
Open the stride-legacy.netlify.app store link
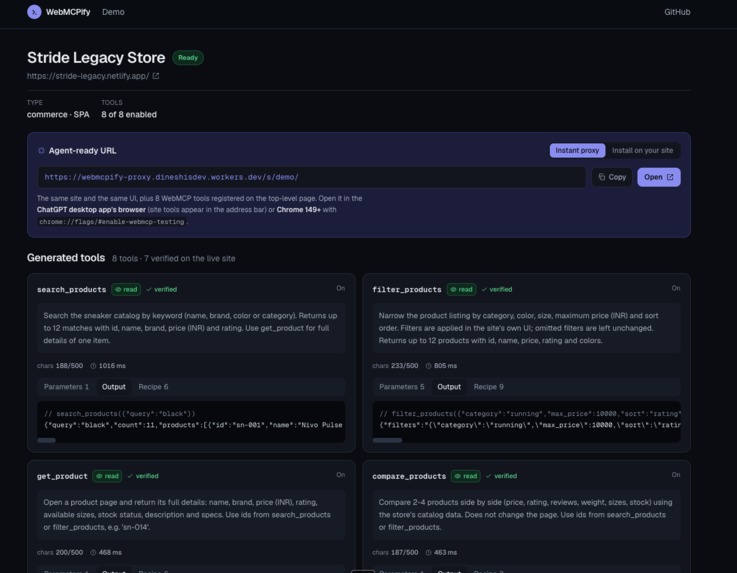[88, 76]
